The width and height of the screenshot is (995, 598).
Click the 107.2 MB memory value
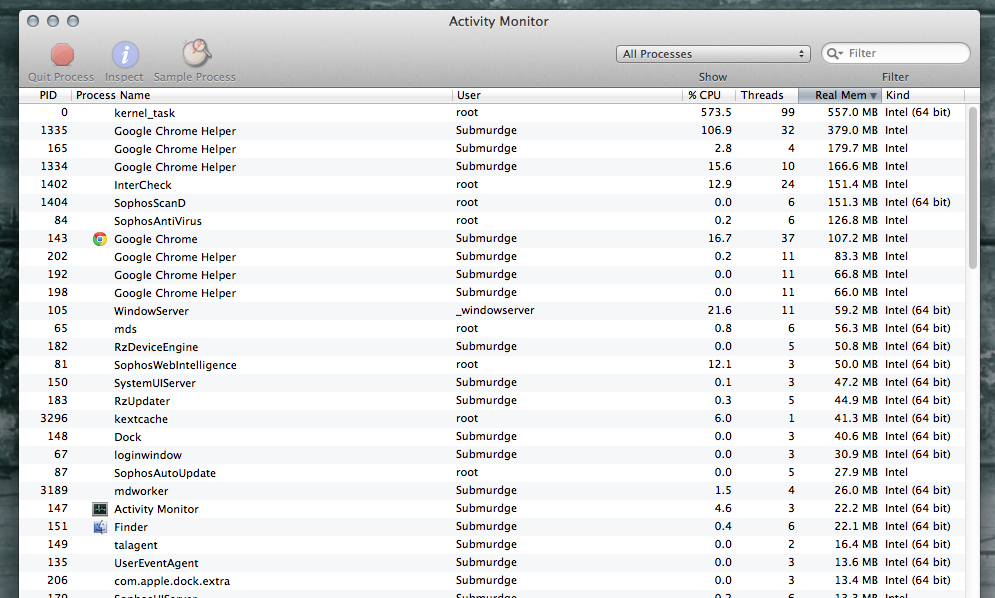click(x=852, y=239)
